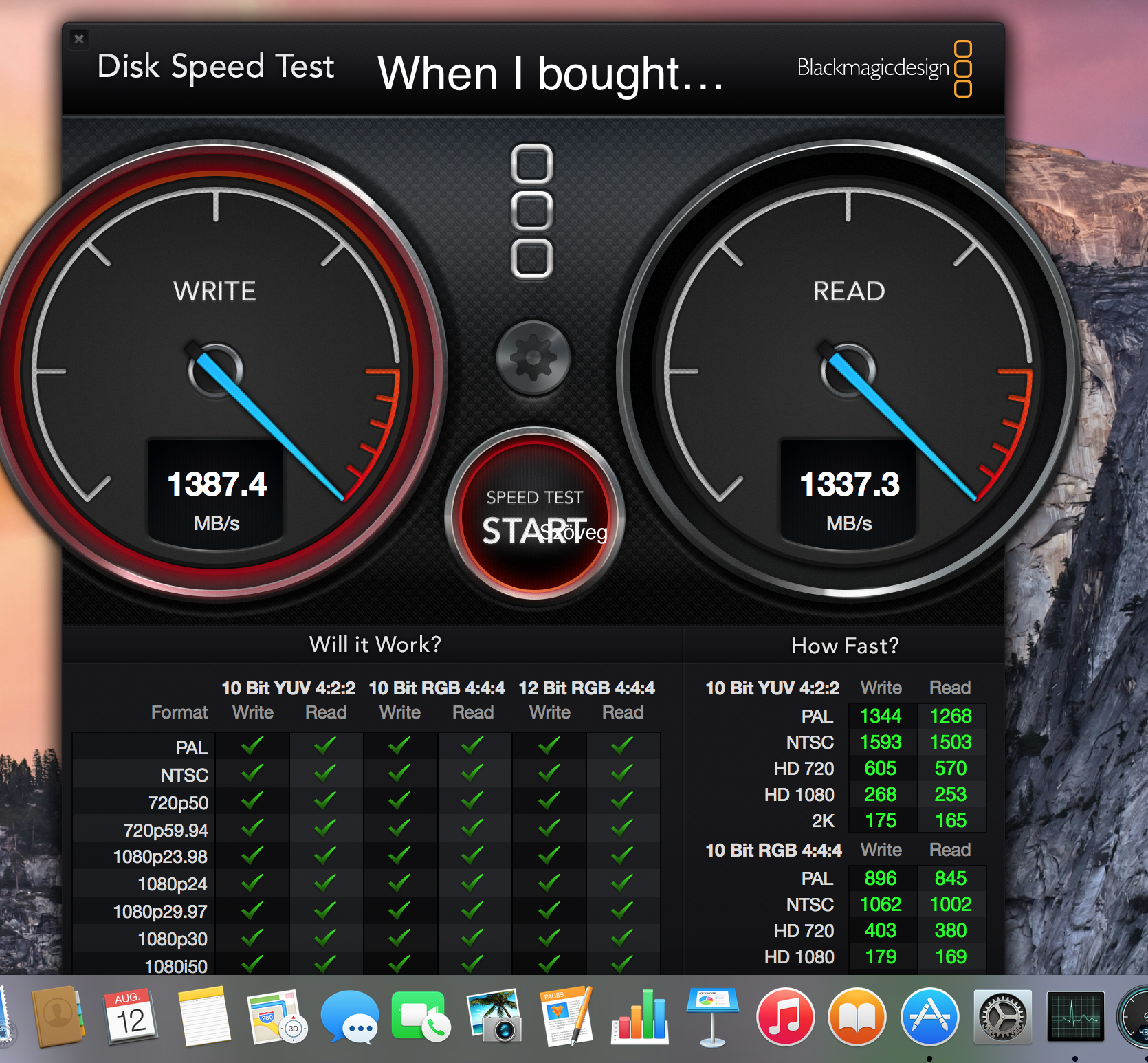1148x1063 pixels.
Task: Select the 1080p29.97 format row label
Action: click(x=160, y=912)
